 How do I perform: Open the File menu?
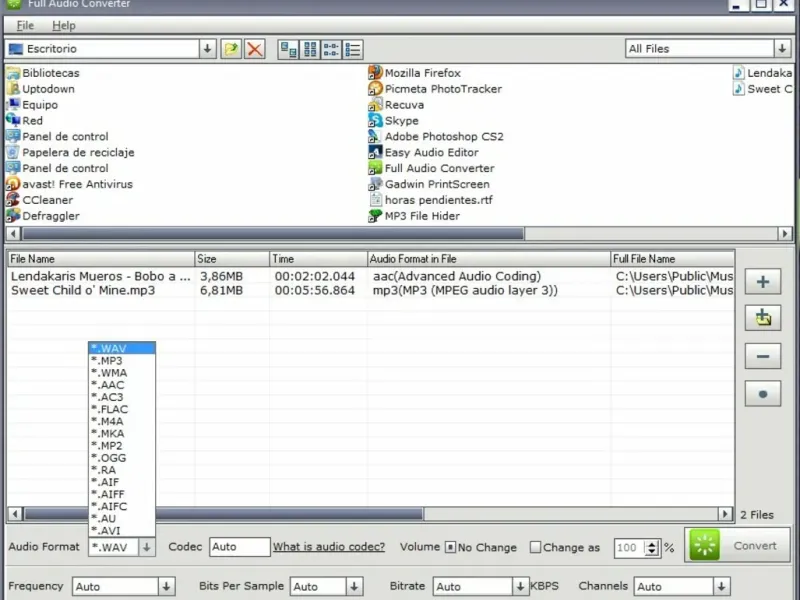pos(25,26)
